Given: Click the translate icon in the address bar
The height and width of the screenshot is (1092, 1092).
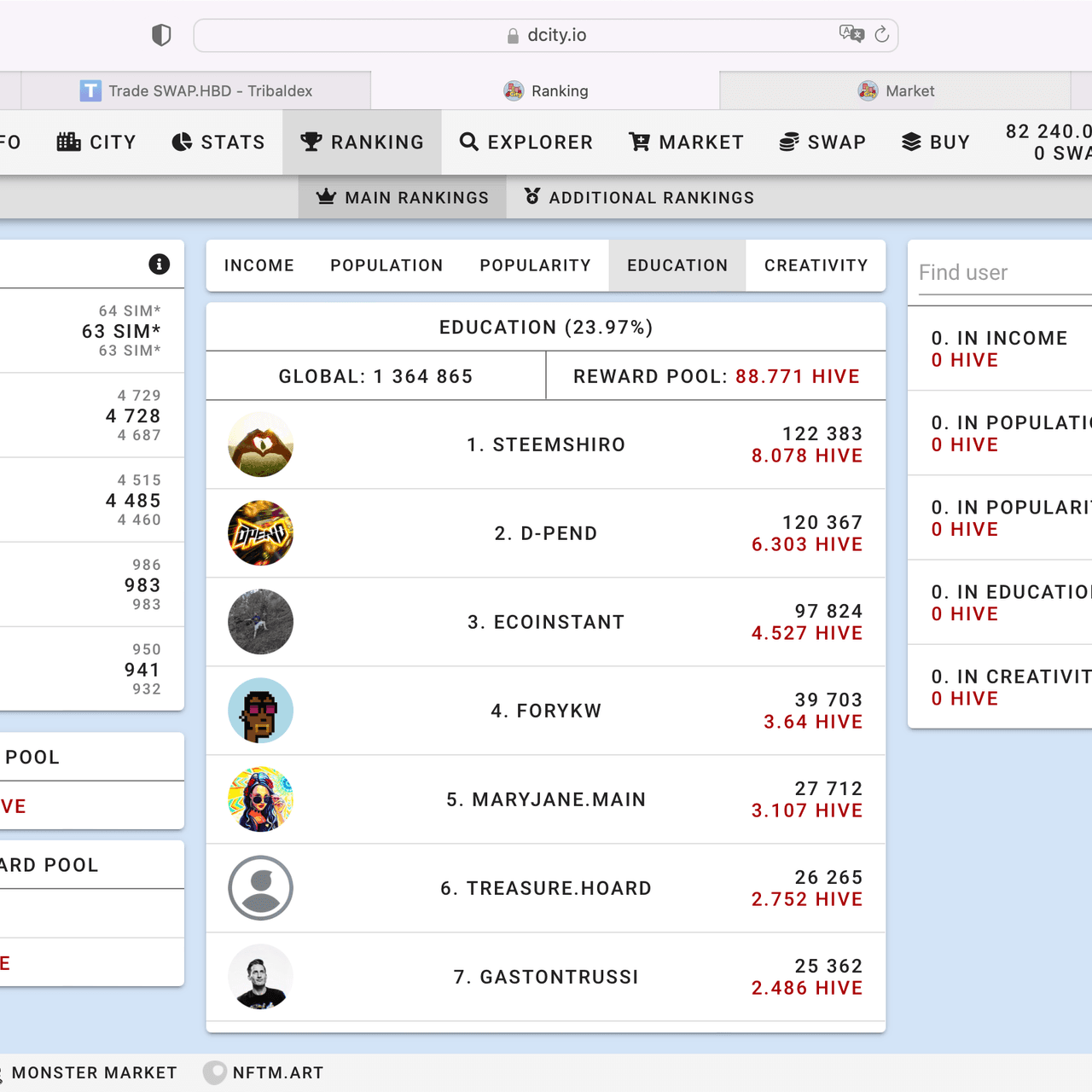Looking at the screenshot, I should 851,33.
